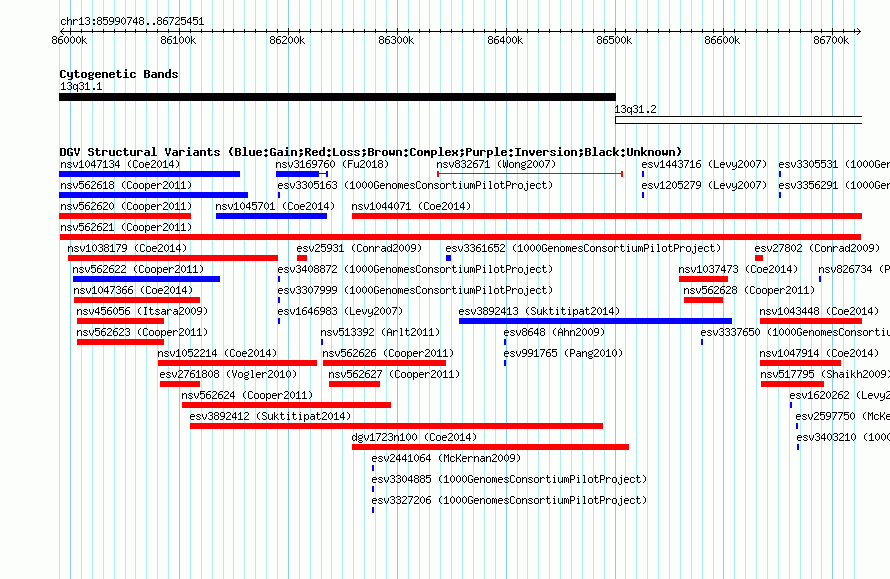Click the chr13:85990748..86725451 position label
The height and width of the screenshot is (579, 890).
tap(132, 21)
